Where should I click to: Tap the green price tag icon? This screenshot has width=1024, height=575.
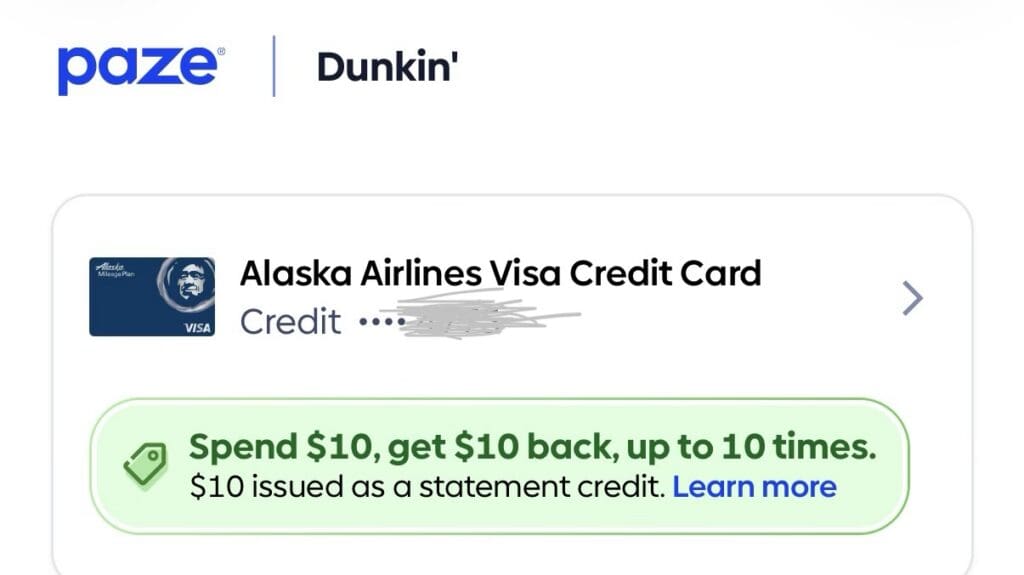146,464
